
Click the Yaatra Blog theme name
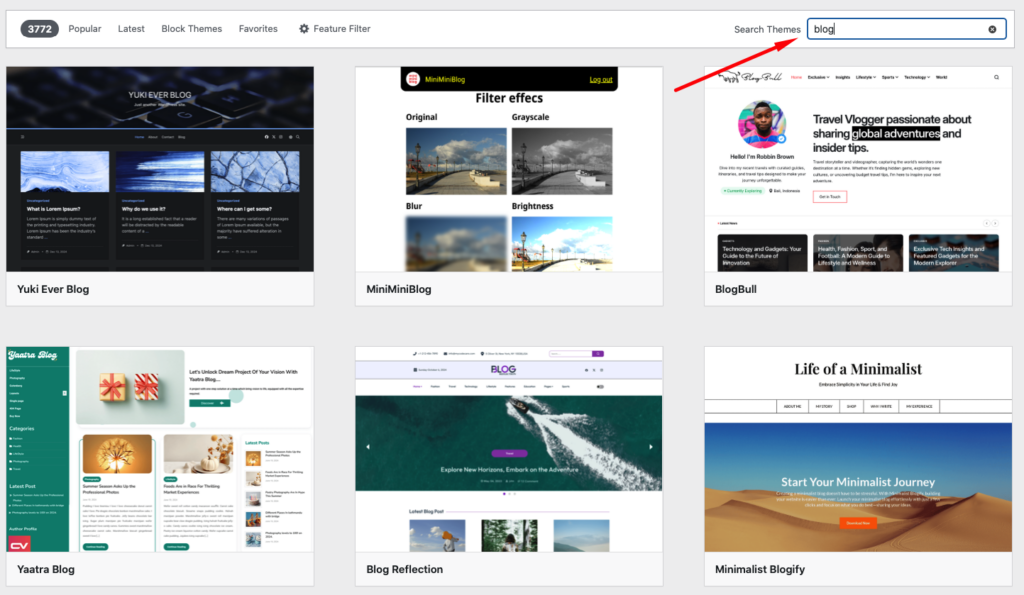pyautogui.click(x=46, y=570)
